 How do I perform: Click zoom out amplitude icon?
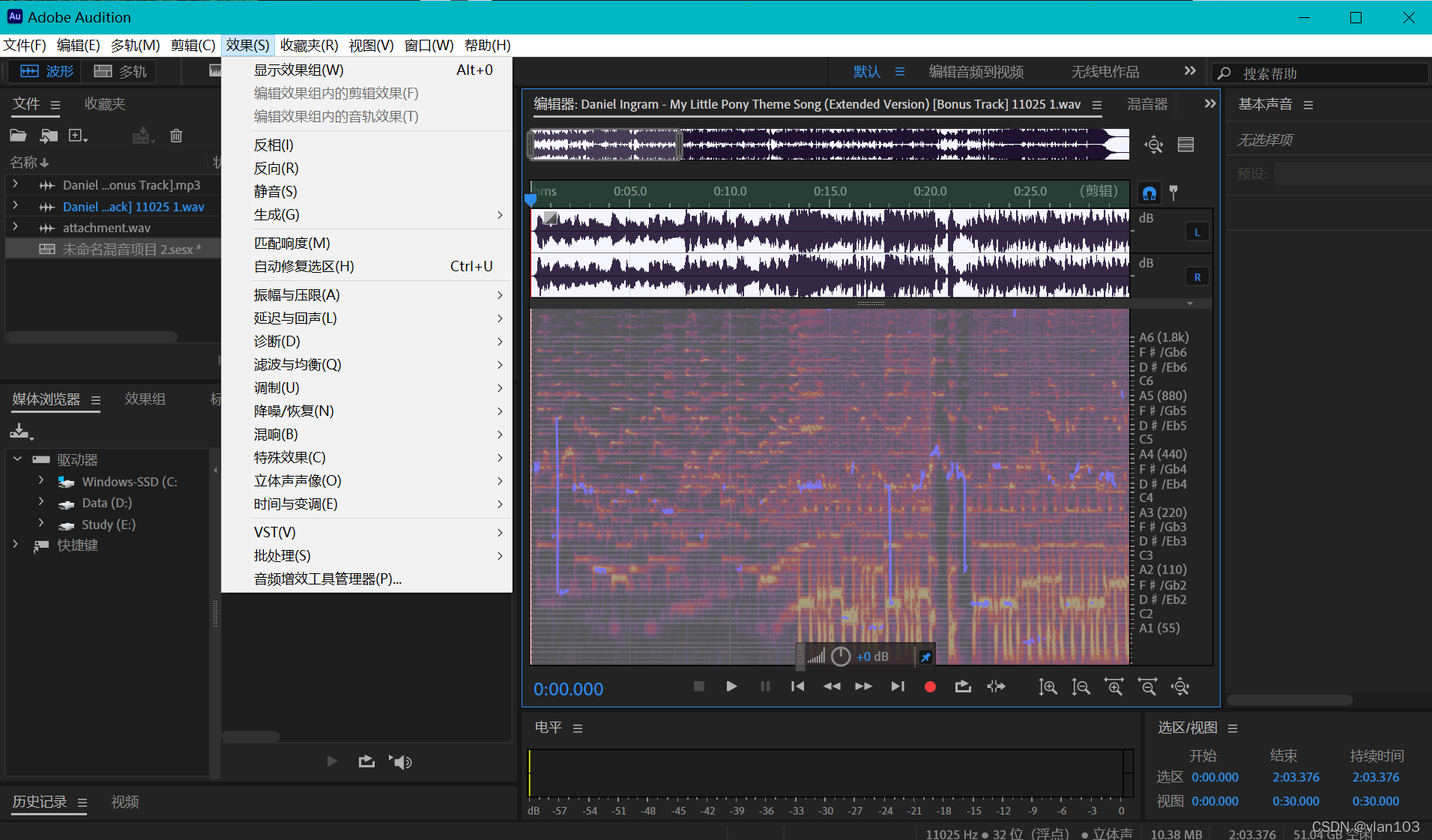pos(1081,686)
